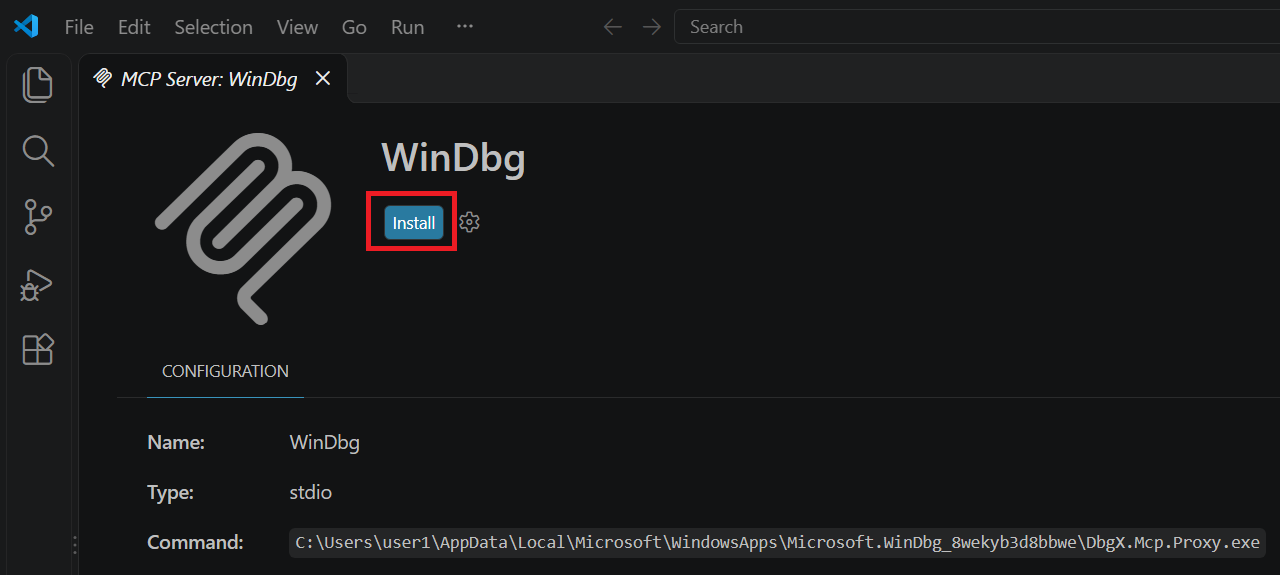Open Run and Debug view
Viewport: 1280px width, 575px height.
[x=38, y=284]
